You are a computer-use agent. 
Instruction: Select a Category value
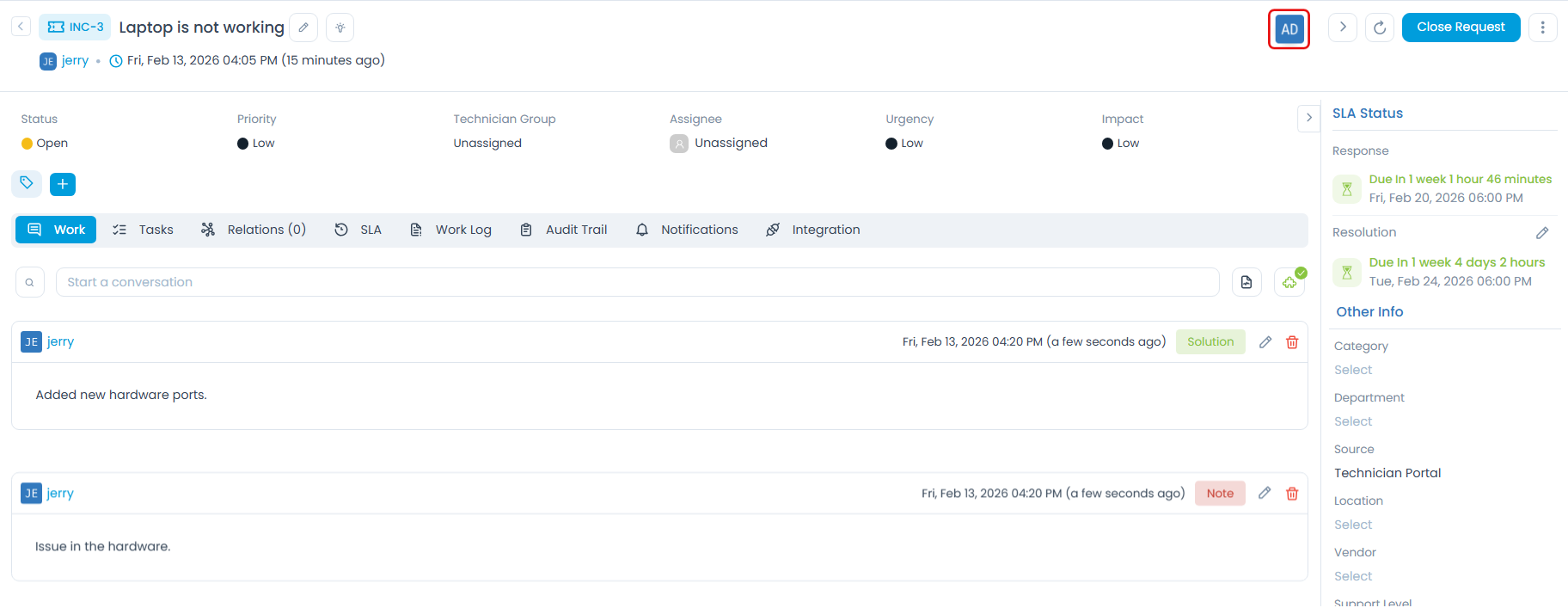click(x=1353, y=370)
